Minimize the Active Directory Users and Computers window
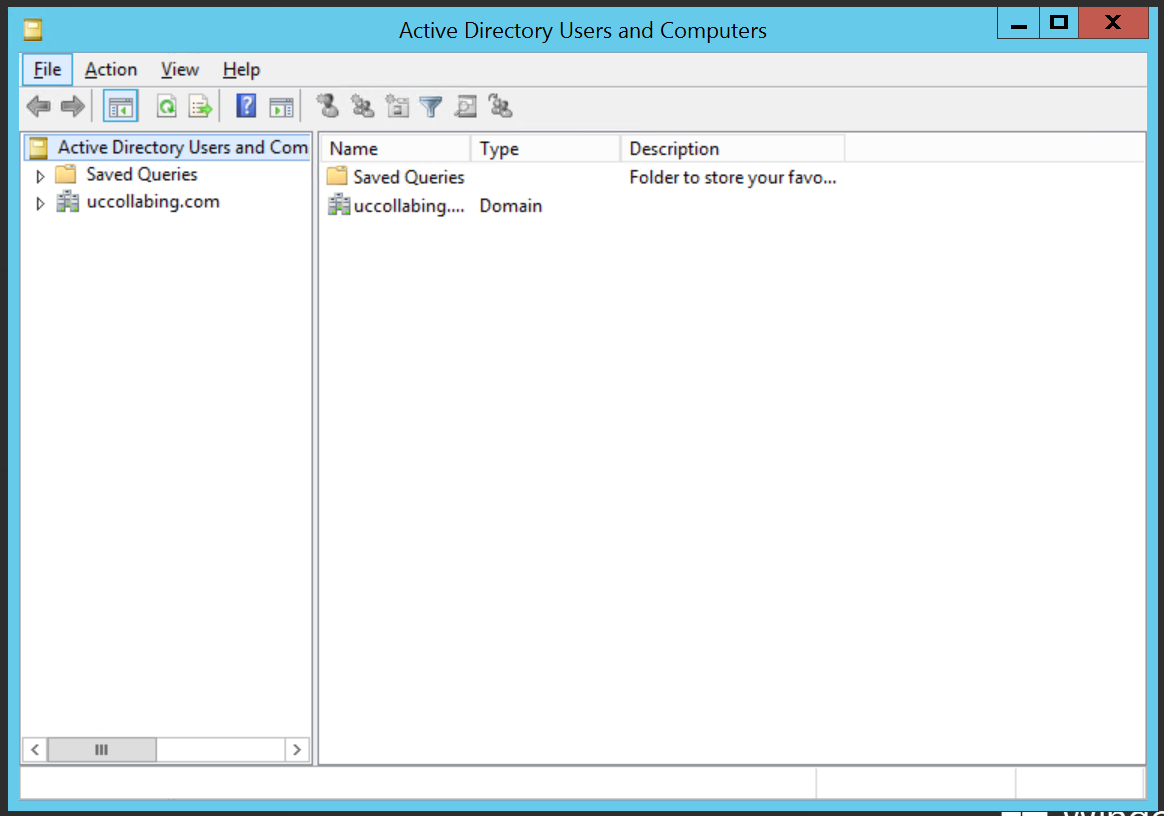 (x=1018, y=25)
